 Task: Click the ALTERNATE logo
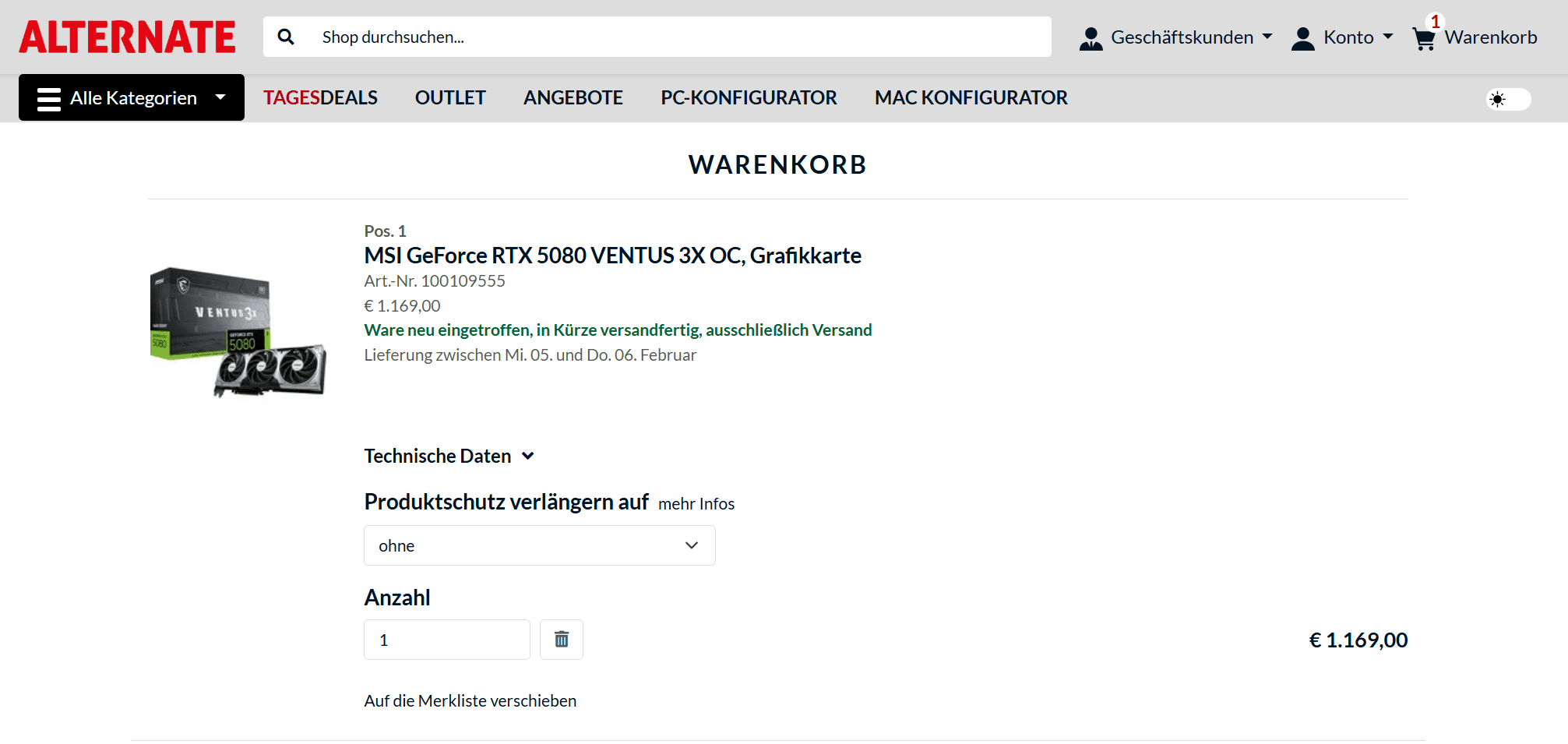click(127, 37)
